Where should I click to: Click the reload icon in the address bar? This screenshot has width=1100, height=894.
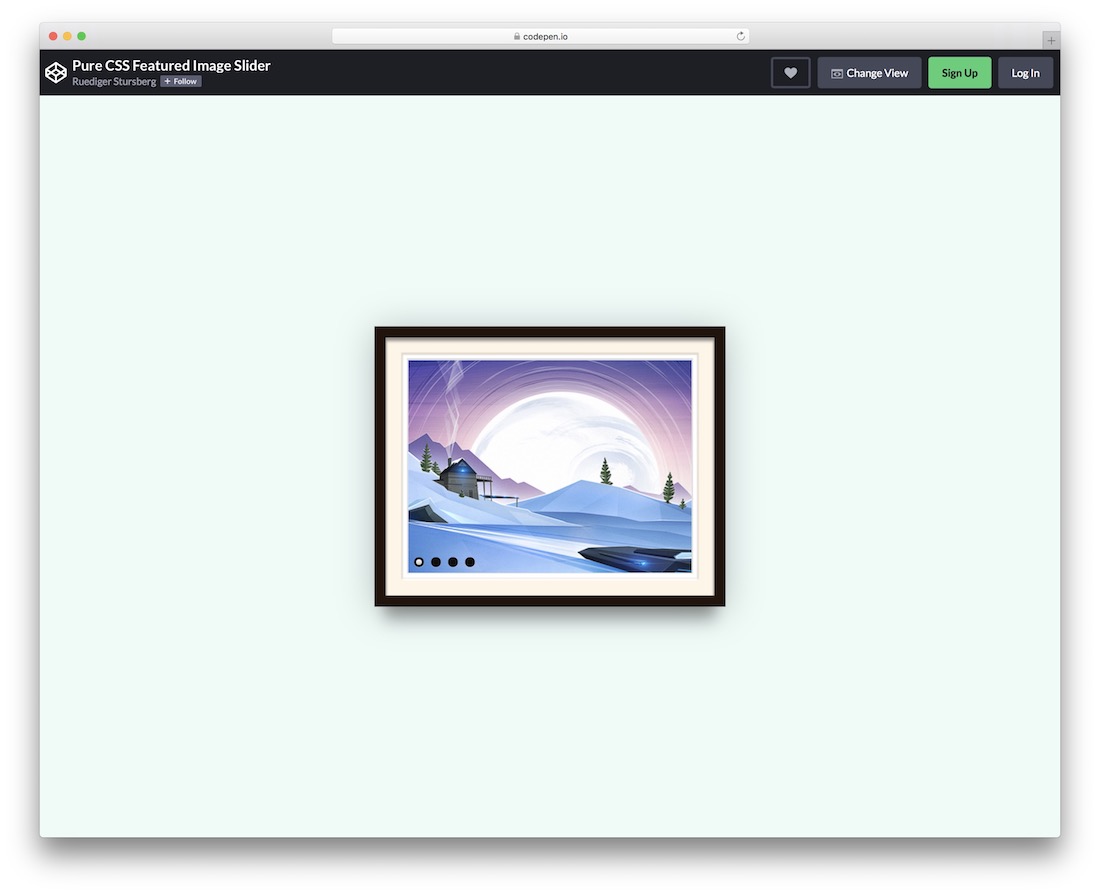pos(740,35)
